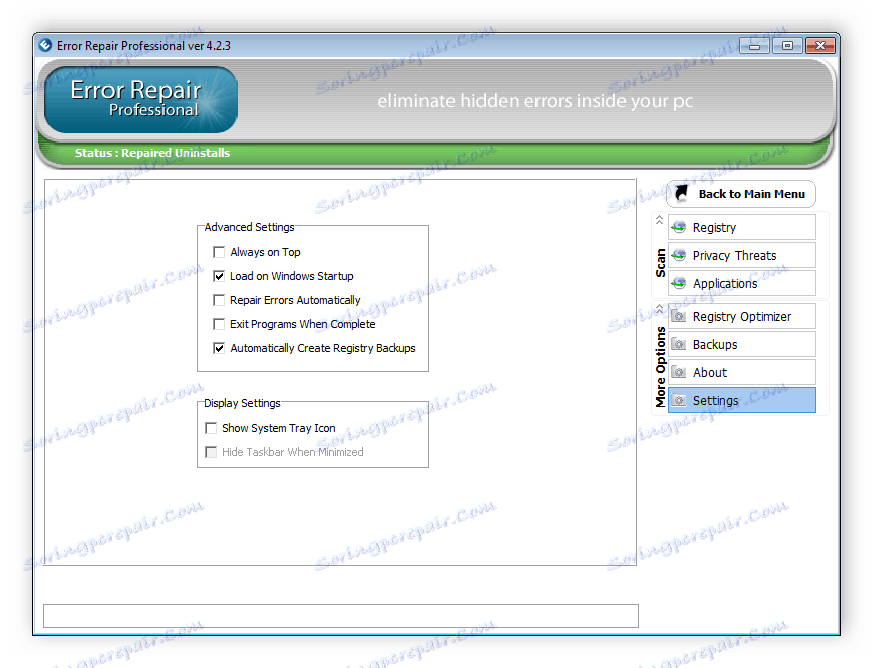
Task: Click the Settings camera icon
Action: point(679,400)
